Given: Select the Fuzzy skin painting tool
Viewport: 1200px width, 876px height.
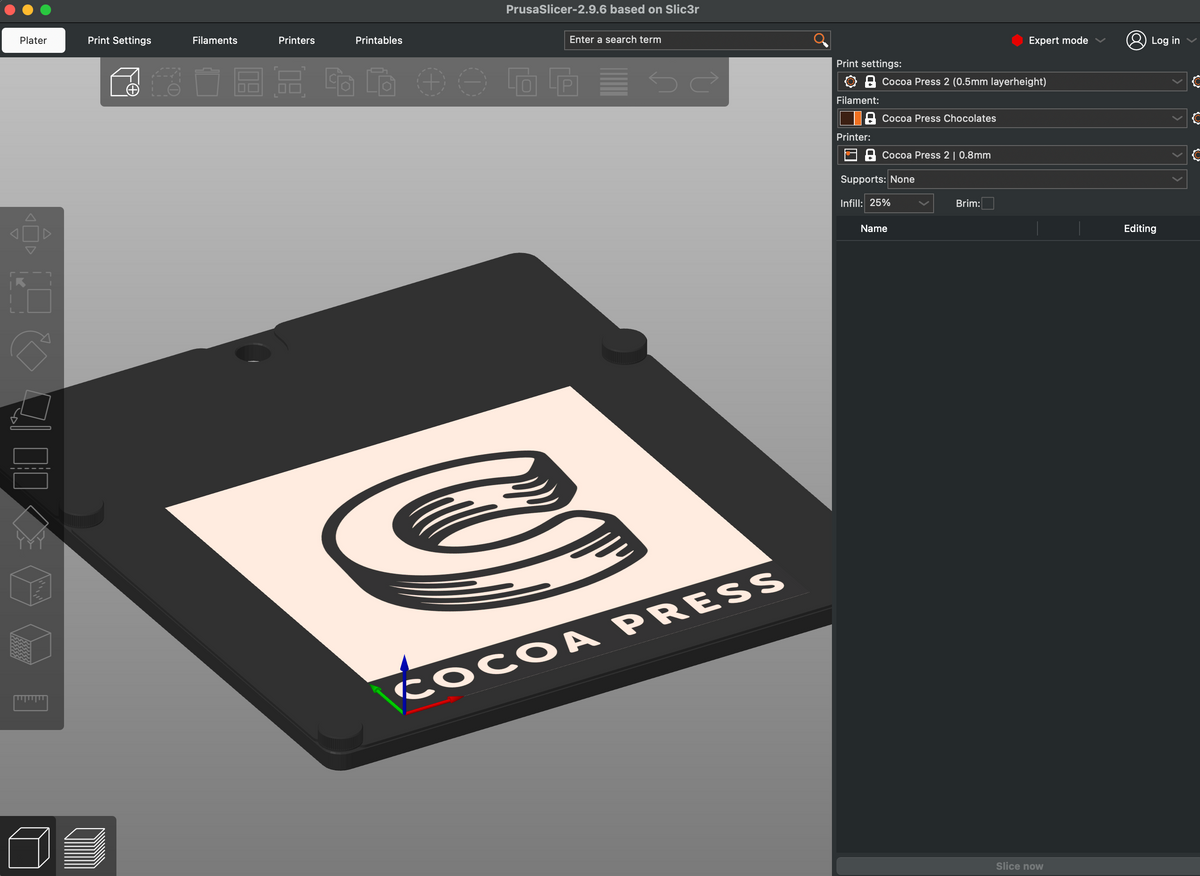Looking at the screenshot, I should 30,644.
